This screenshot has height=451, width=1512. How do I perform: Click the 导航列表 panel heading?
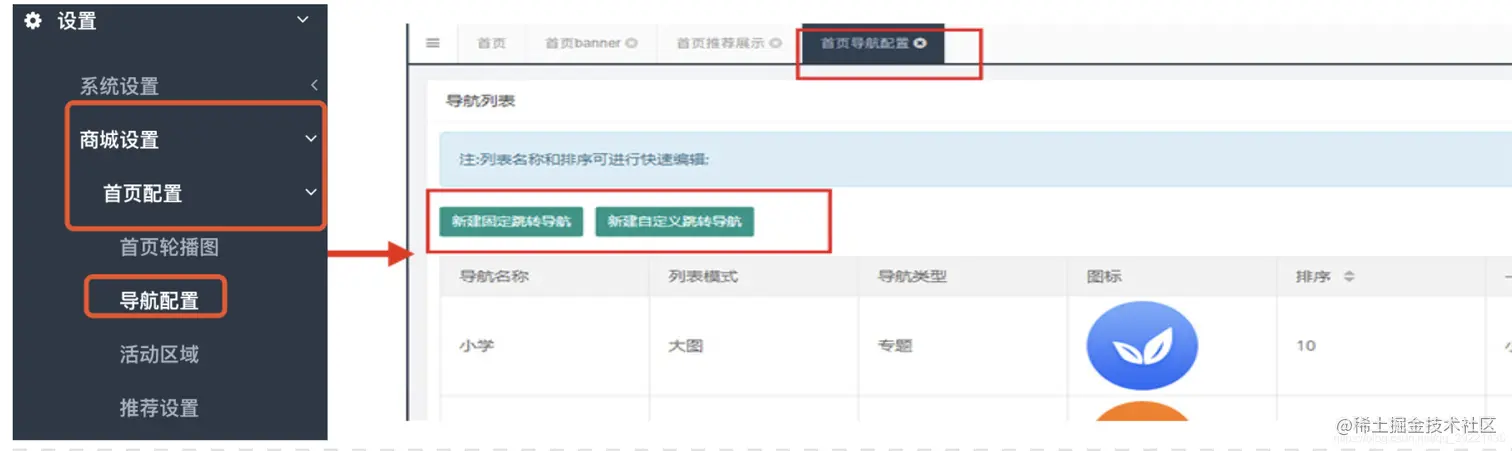[480, 102]
